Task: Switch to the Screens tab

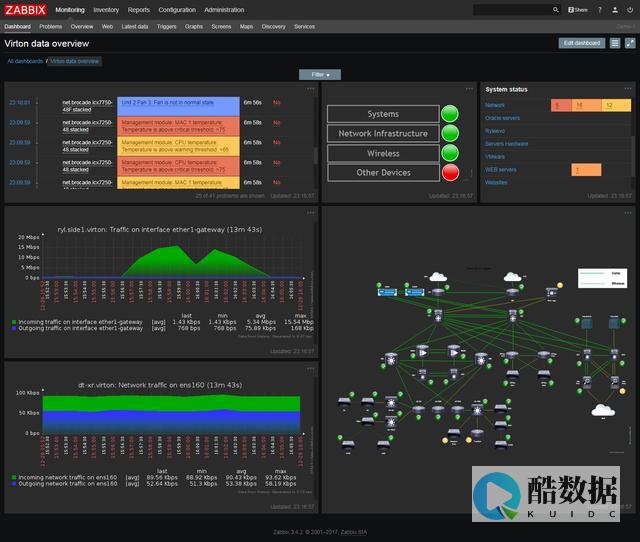Action: pos(221,27)
